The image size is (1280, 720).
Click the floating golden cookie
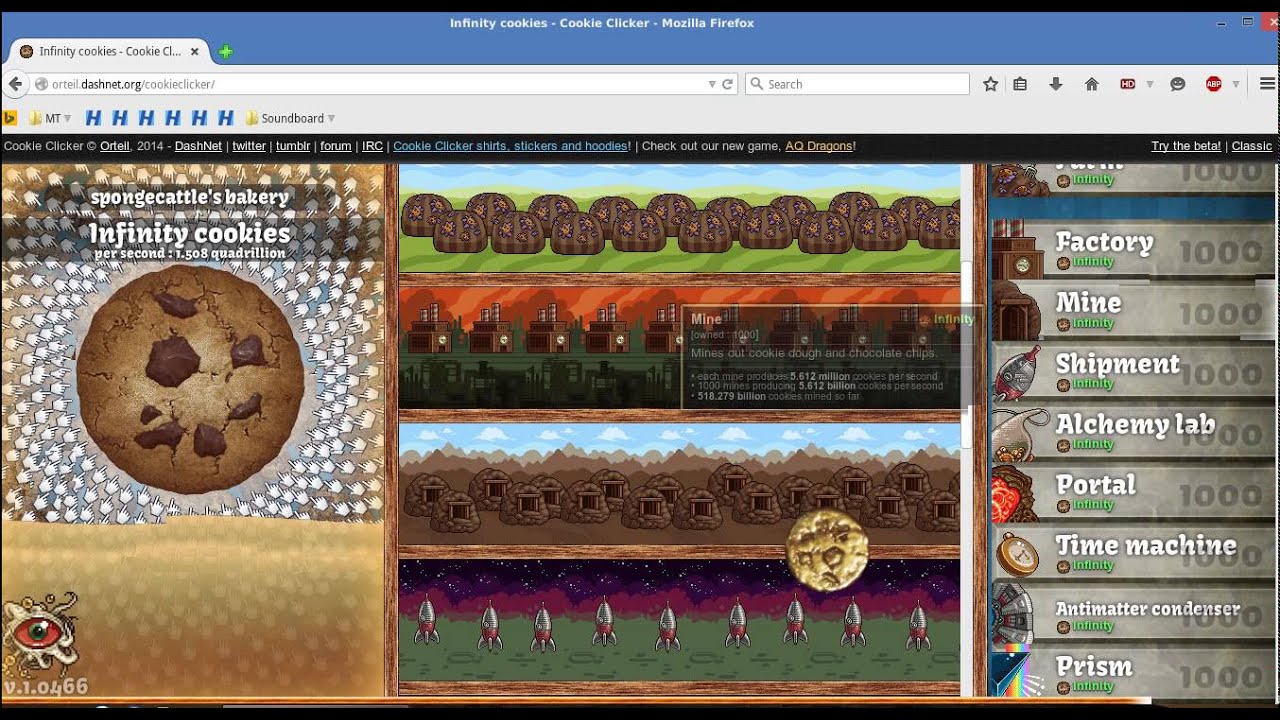click(x=827, y=549)
